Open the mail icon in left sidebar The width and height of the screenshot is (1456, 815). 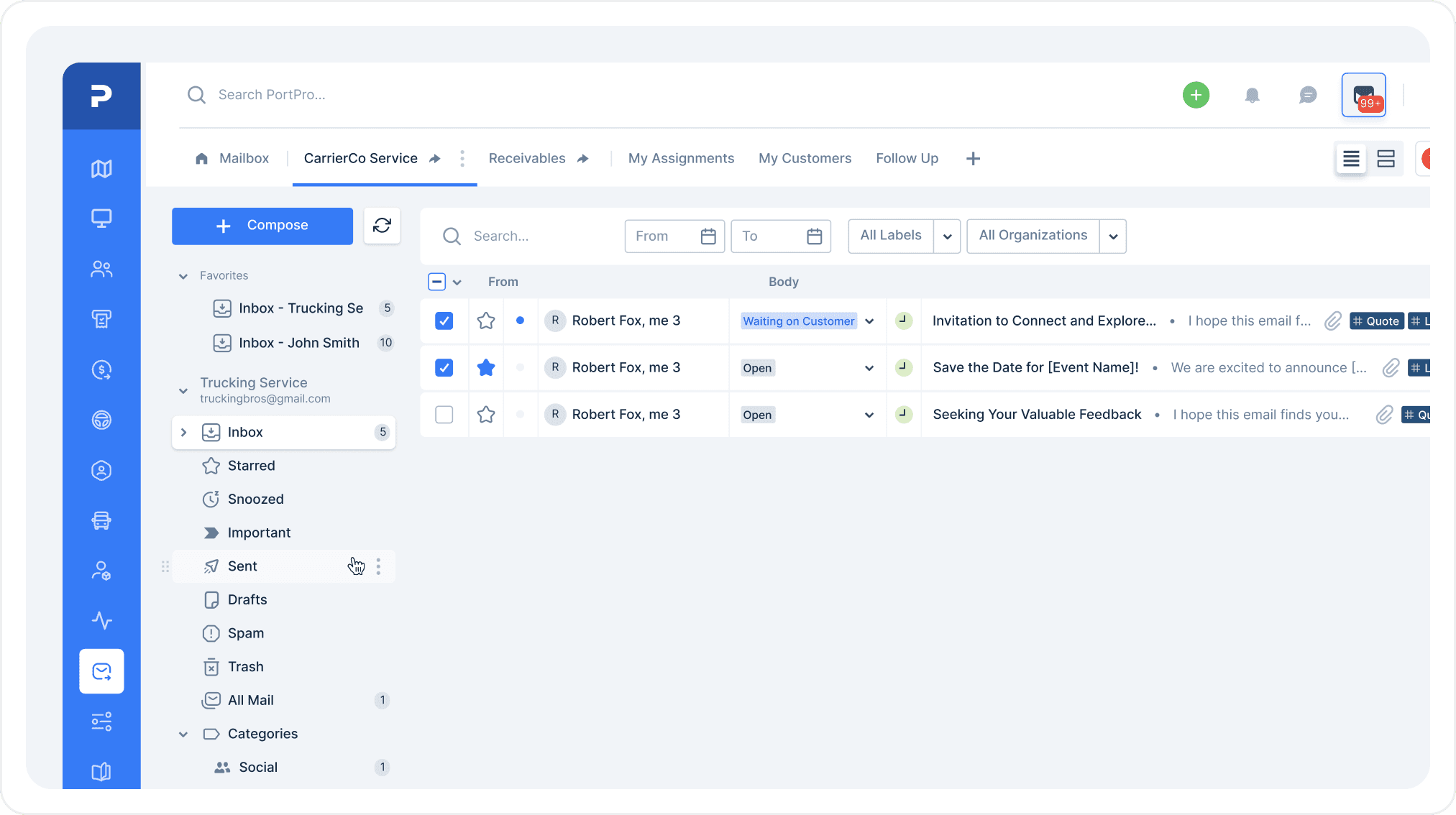(x=101, y=671)
